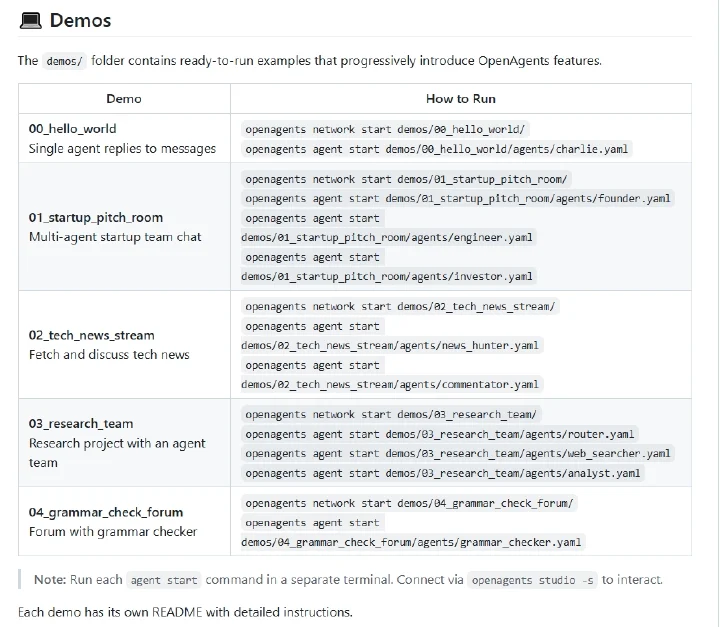Click the openagents studio -s code snippet
The image size is (720, 627).
coord(532,580)
